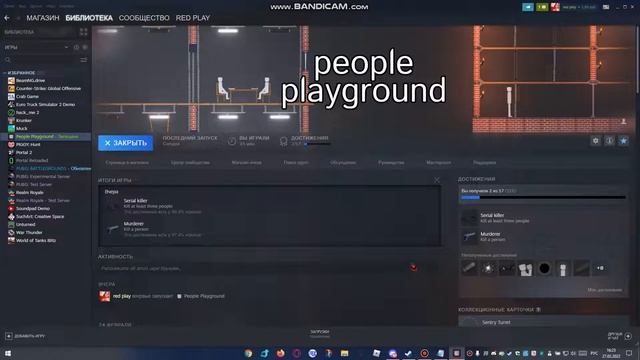Viewport: 640px width, 360px height.
Task: Select World of Tanks Blitz in list
Action: 36,240
